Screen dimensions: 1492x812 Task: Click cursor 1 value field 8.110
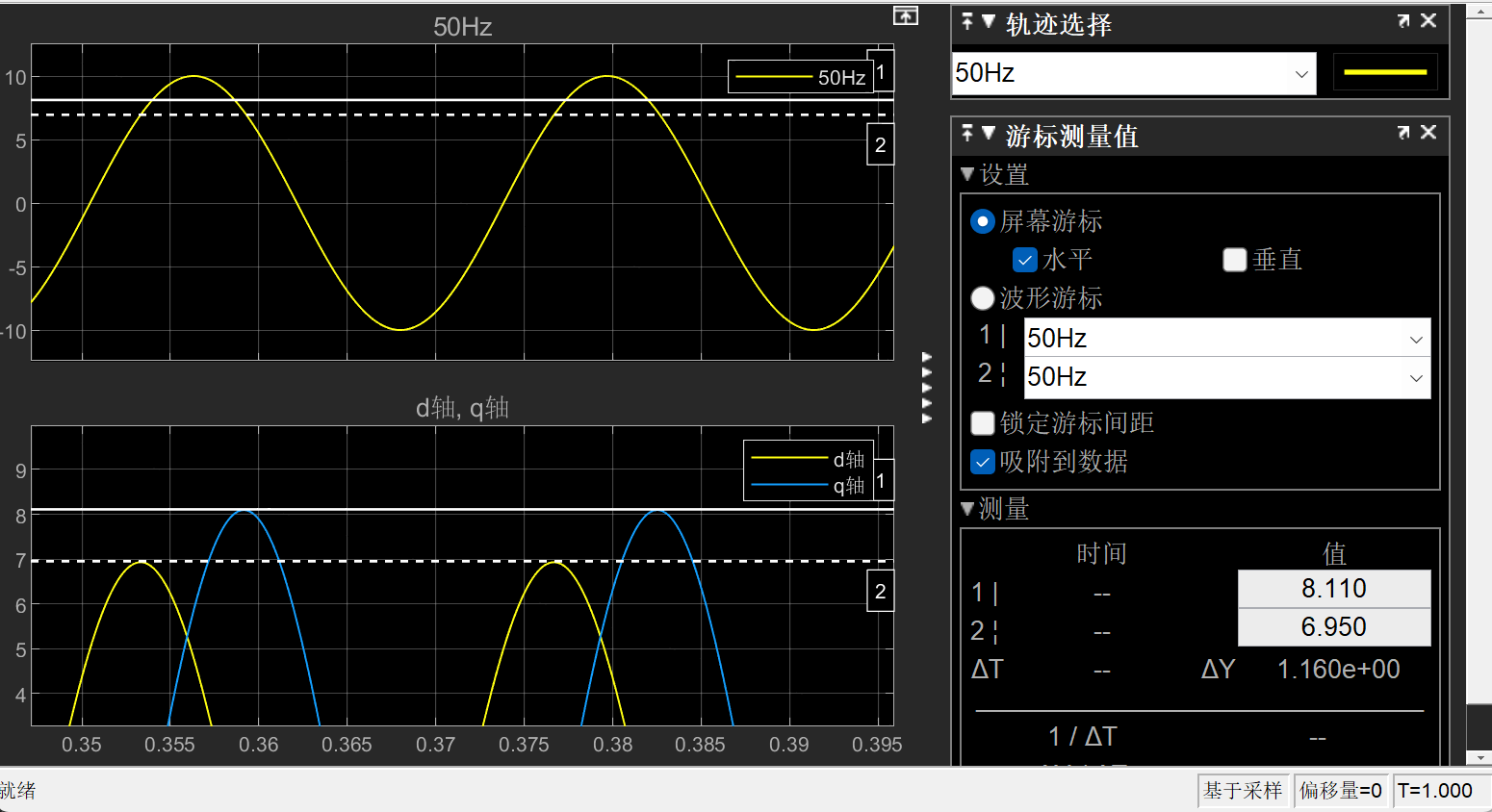tap(1334, 589)
